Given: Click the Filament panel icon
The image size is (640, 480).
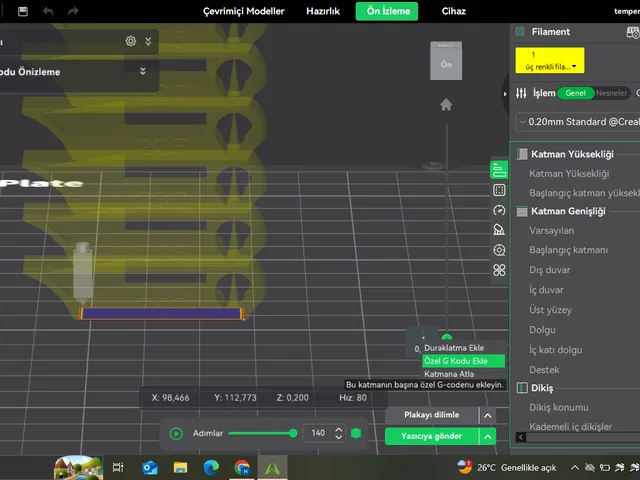Looking at the screenshot, I should (520, 31).
